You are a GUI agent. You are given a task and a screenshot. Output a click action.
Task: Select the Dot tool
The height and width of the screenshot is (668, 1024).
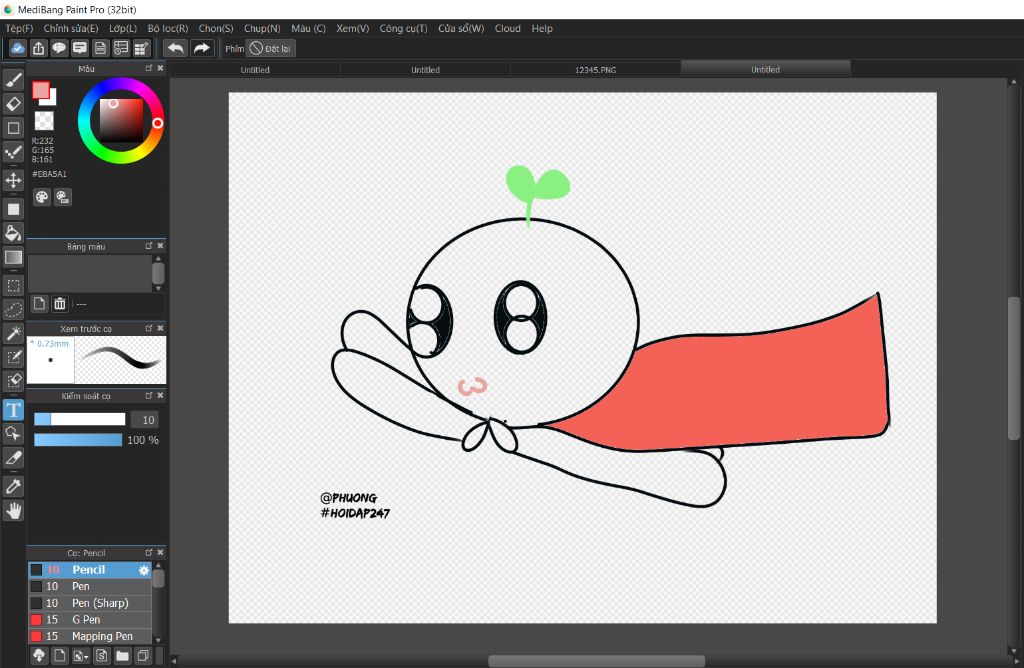13,153
